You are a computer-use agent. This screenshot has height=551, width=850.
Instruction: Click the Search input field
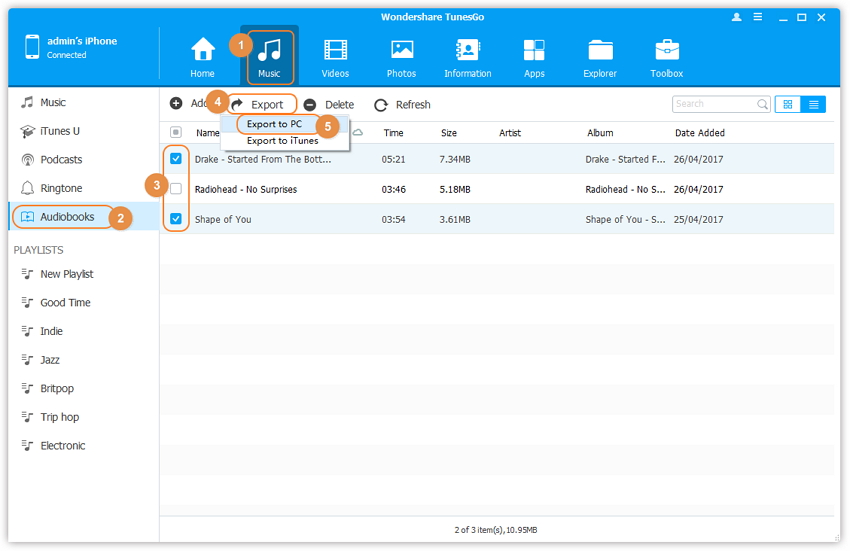[x=713, y=104]
